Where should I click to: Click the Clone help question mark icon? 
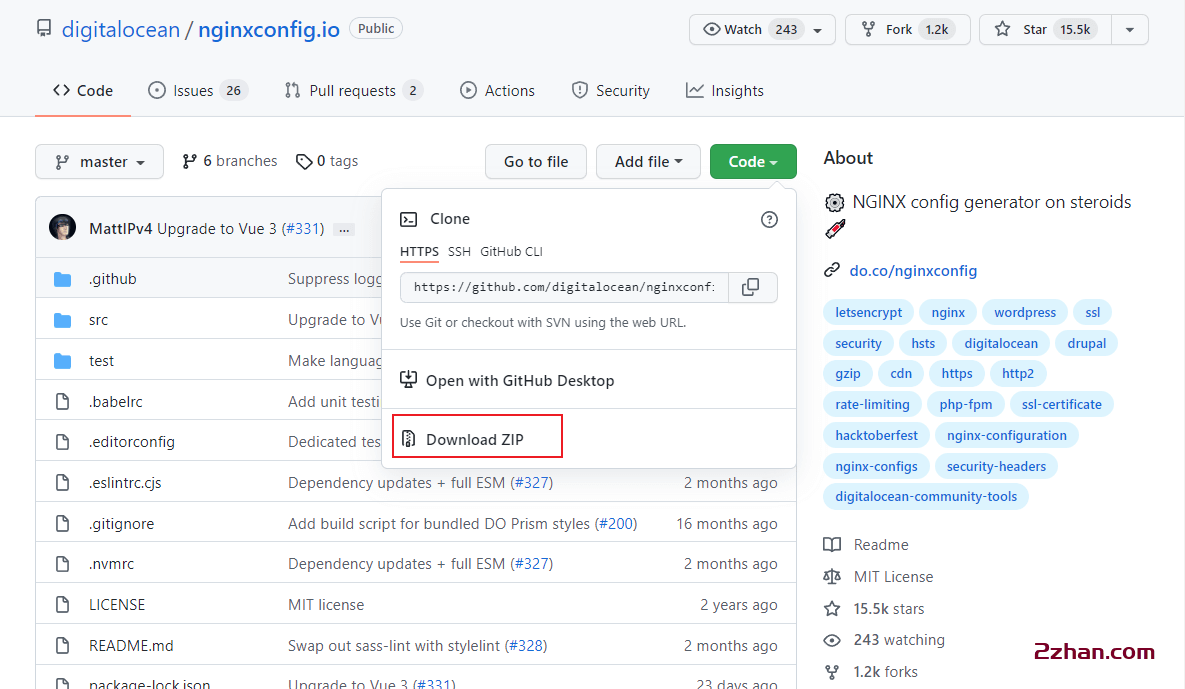(x=769, y=219)
